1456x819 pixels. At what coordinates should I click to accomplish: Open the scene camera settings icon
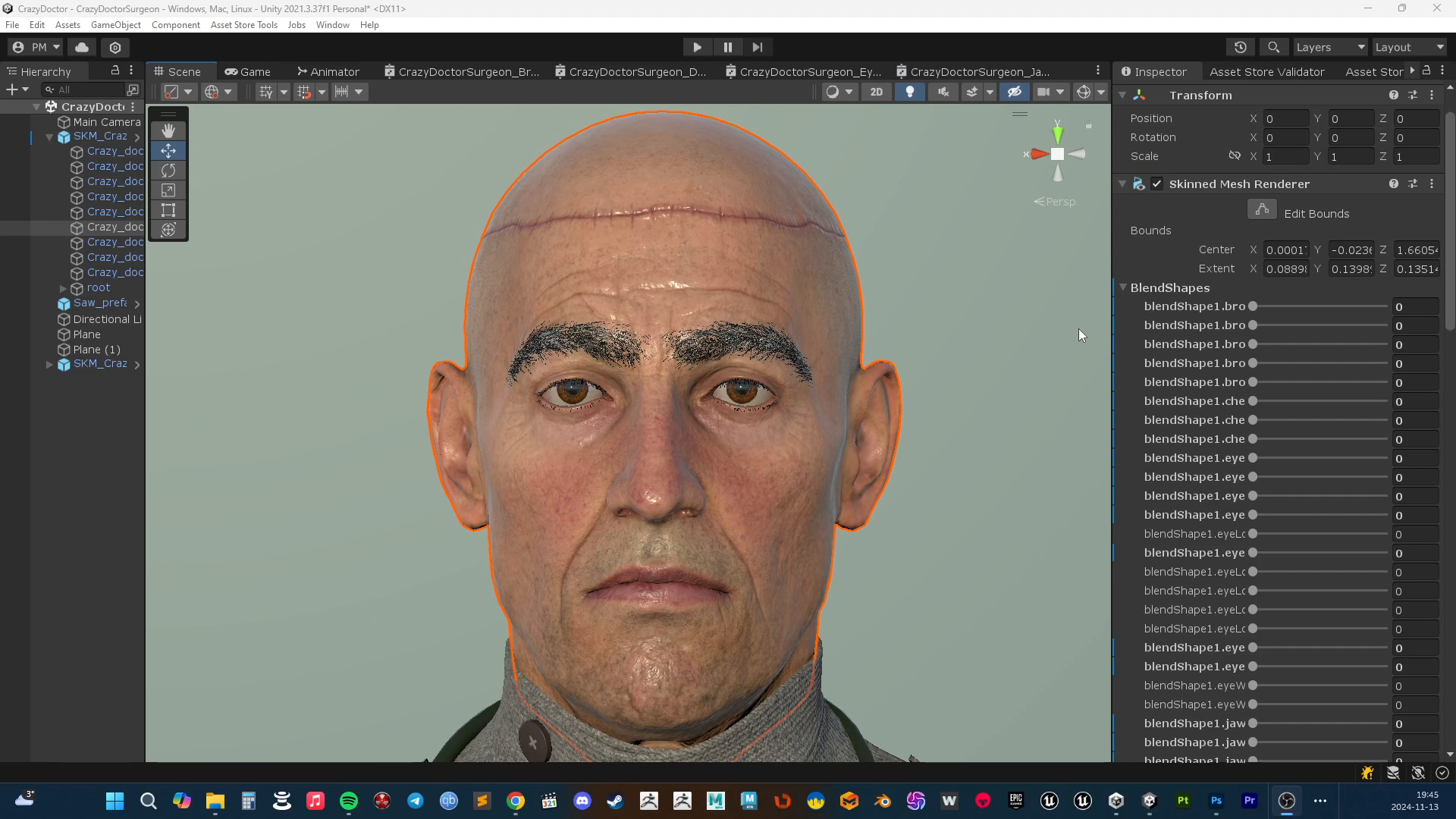[1043, 92]
